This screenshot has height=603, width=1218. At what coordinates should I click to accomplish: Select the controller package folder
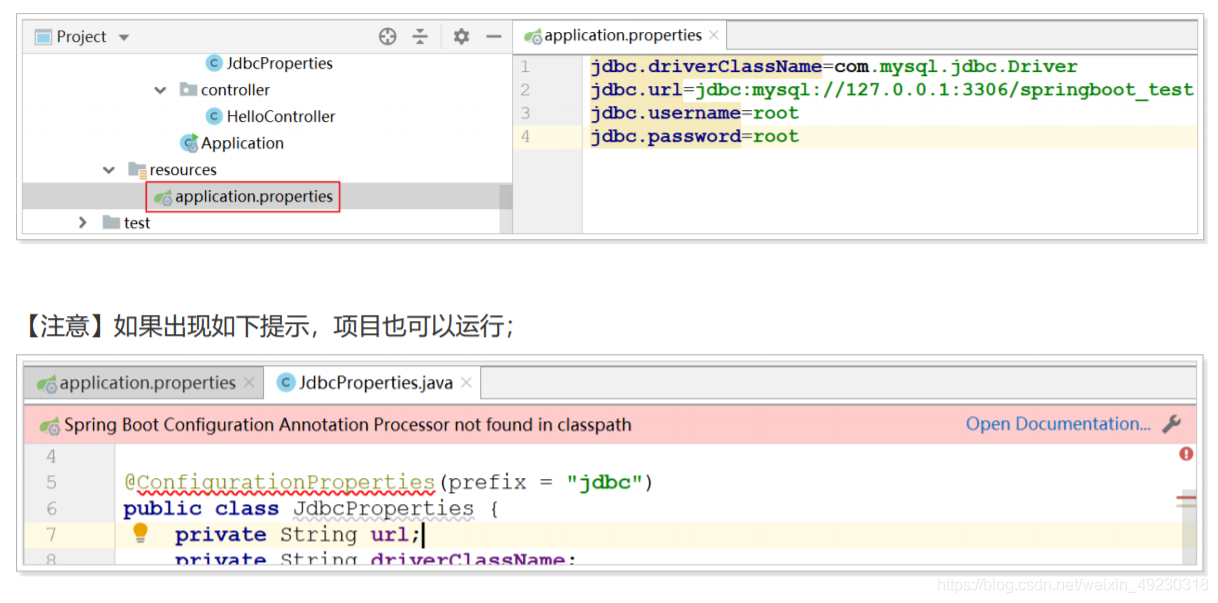(x=235, y=90)
